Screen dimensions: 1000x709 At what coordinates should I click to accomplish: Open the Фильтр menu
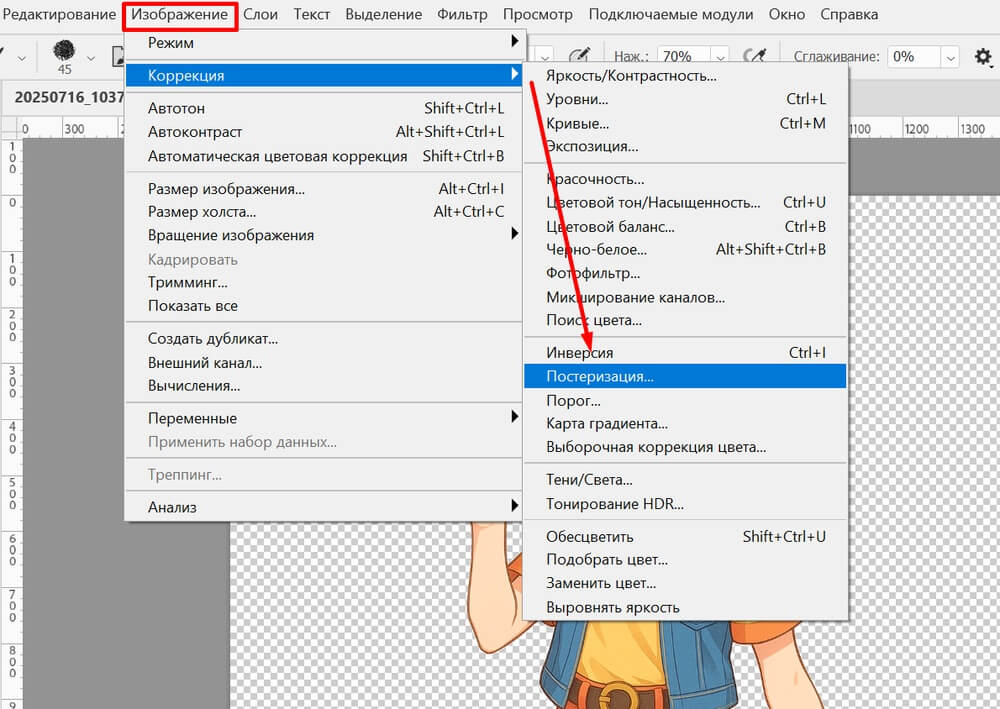pos(462,15)
